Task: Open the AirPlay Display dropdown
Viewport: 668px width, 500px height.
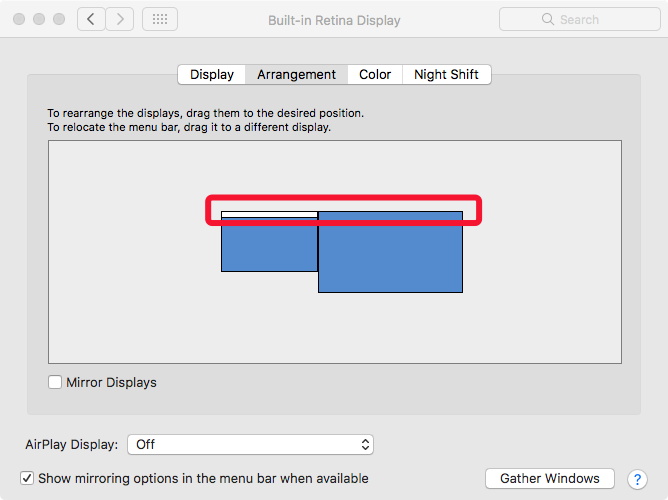Action: 250,445
